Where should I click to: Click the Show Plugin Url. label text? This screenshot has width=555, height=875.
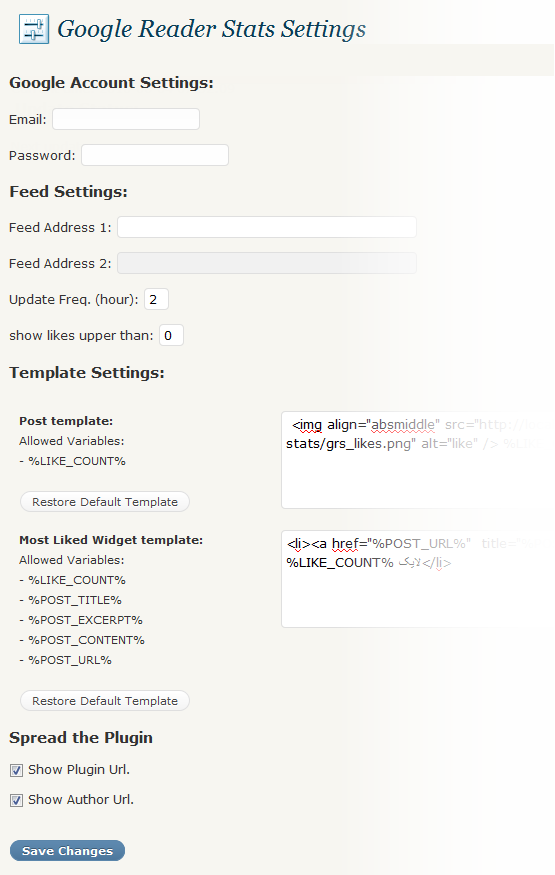click(x=79, y=770)
